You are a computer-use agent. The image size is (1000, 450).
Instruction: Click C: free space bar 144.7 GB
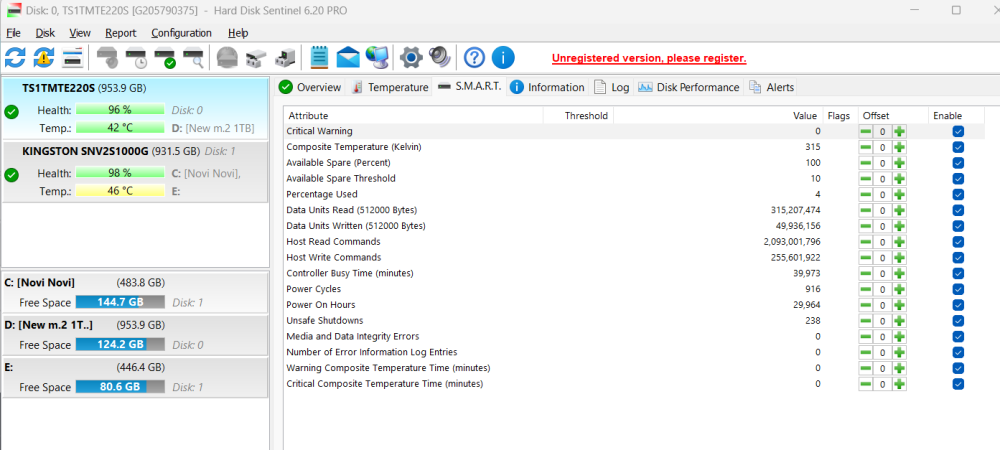click(120, 302)
